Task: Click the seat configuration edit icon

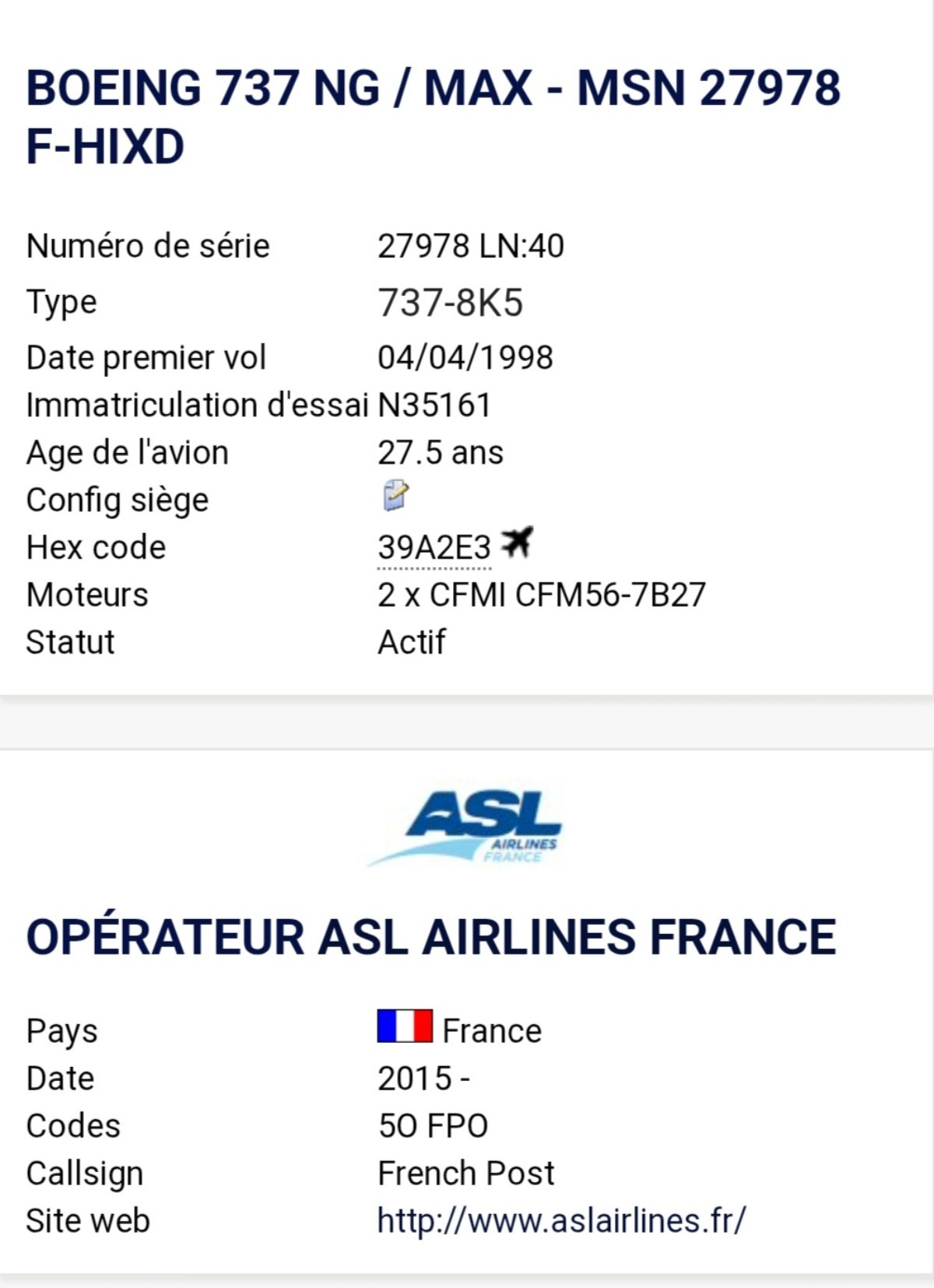Action: pyautogui.click(x=395, y=496)
